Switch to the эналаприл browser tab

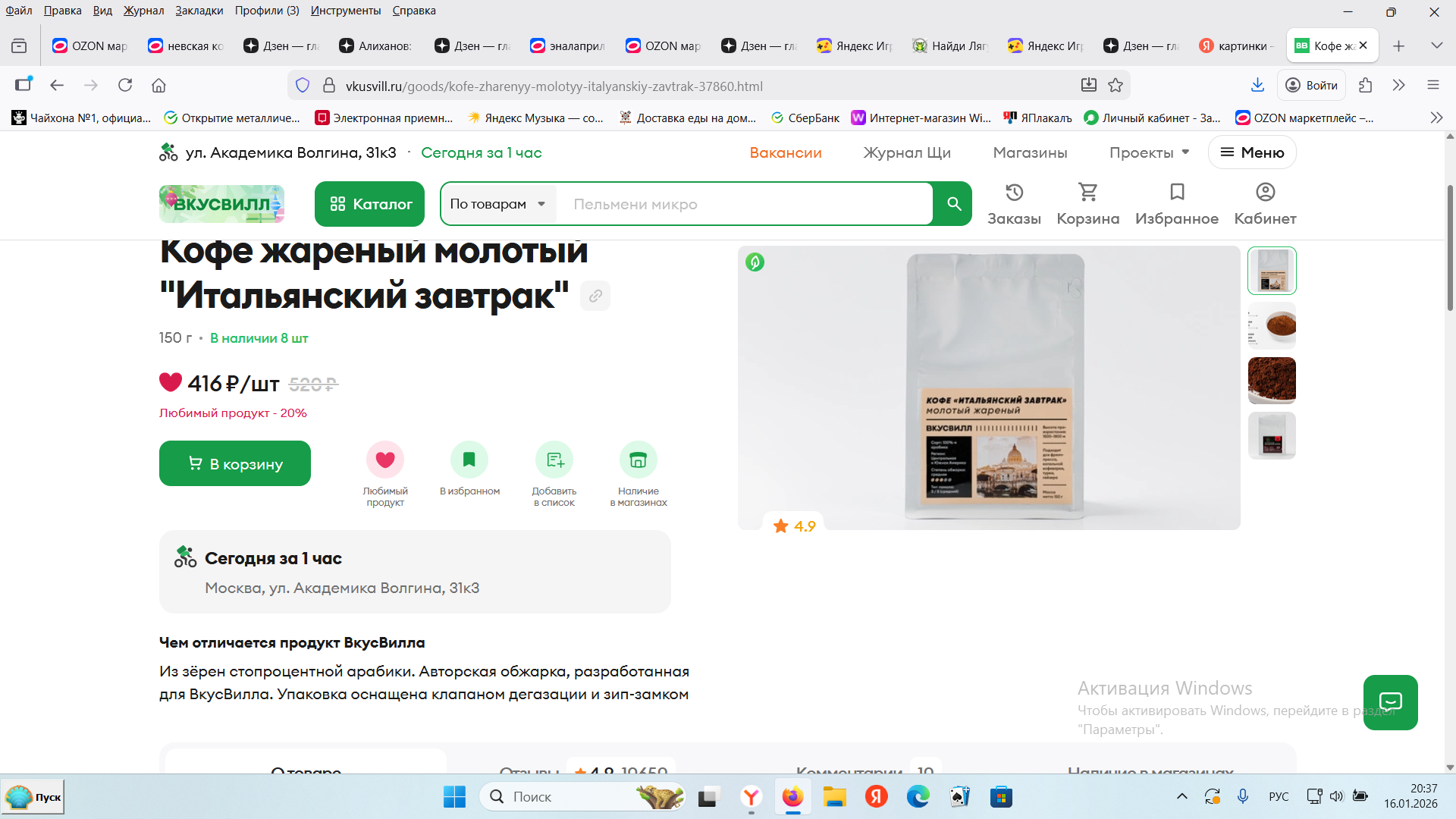(x=569, y=45)
